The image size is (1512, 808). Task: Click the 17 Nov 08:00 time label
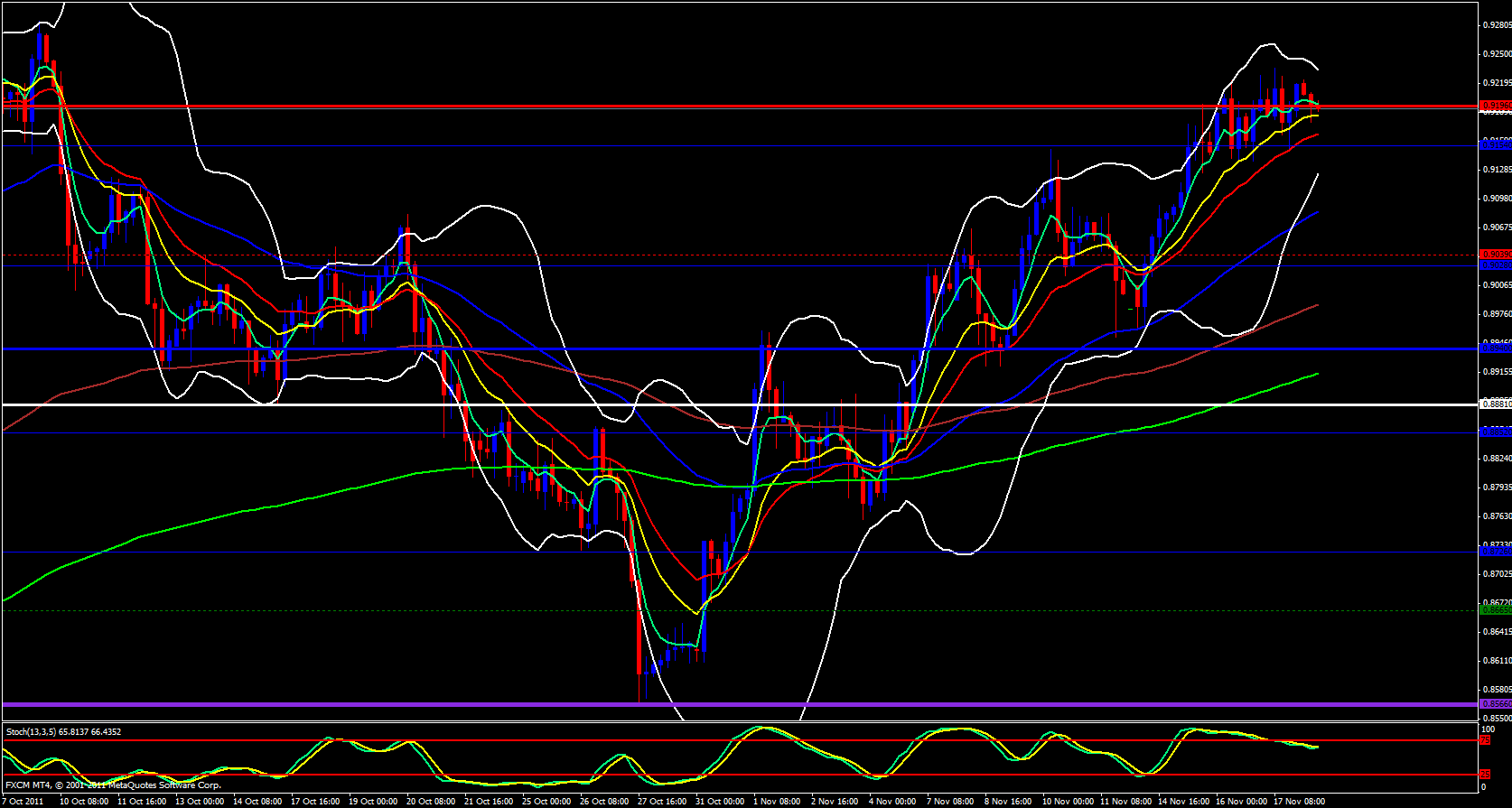tap(1299, 801)
